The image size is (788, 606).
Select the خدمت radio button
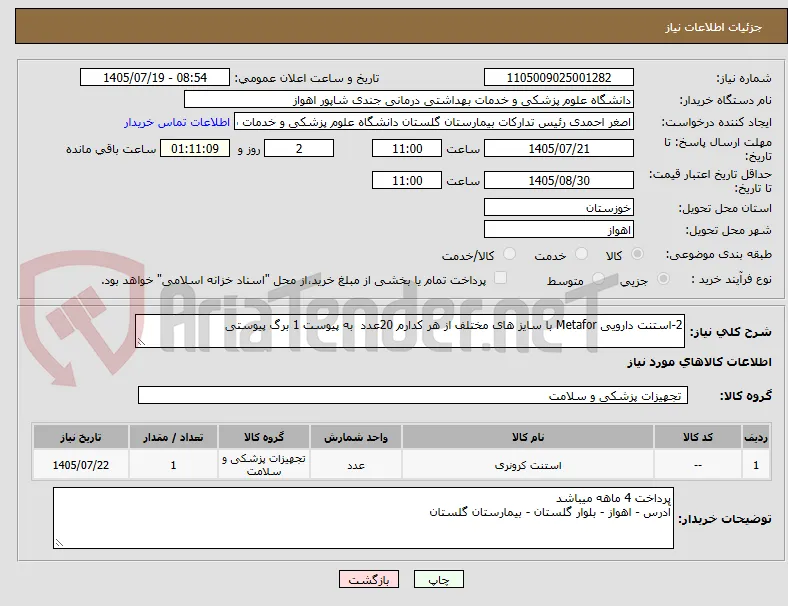click(x=581, y=254)
